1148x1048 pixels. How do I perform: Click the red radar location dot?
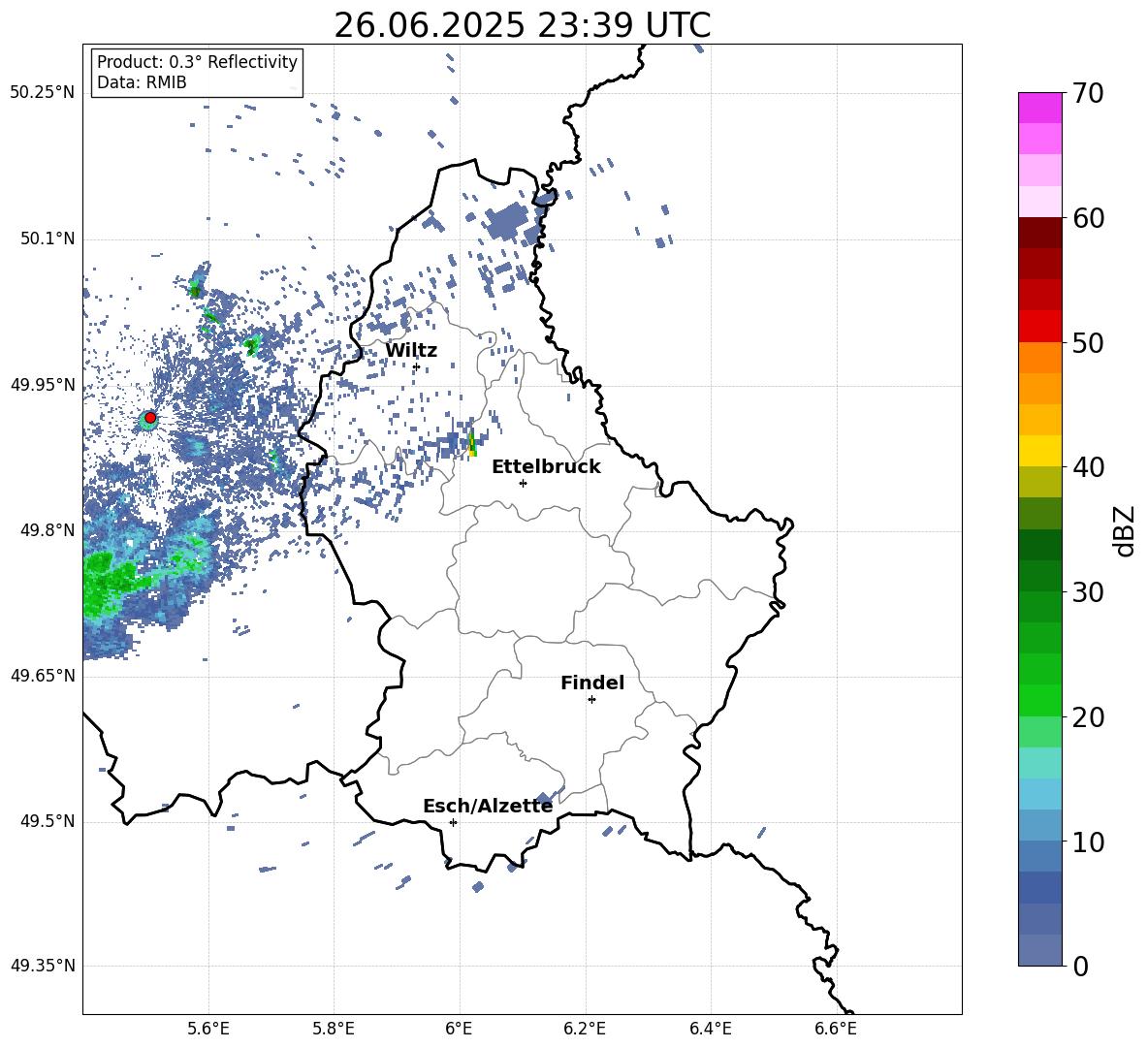point(150,418)
